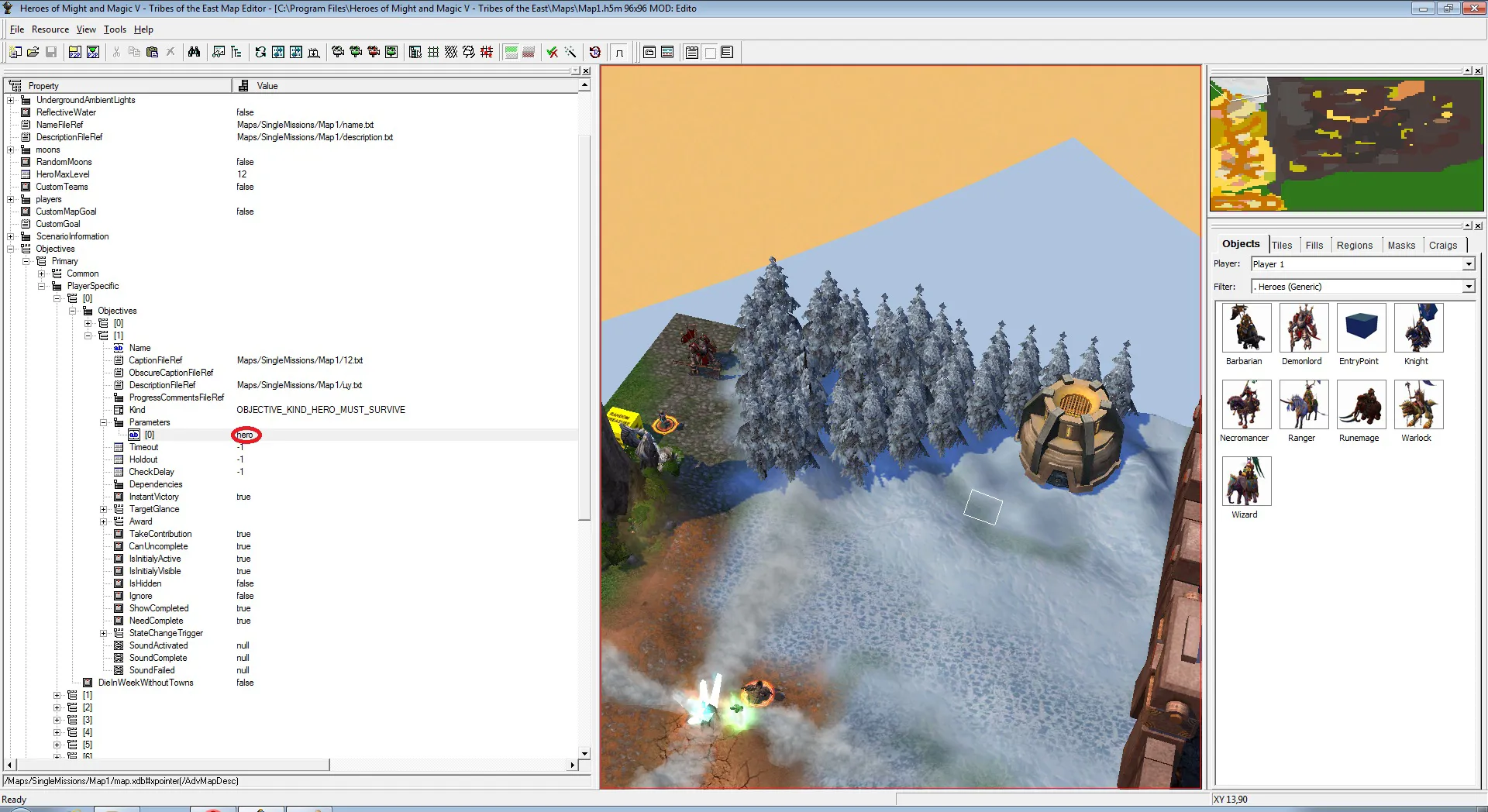
Task: Pin the property panel
Action: 575,71
